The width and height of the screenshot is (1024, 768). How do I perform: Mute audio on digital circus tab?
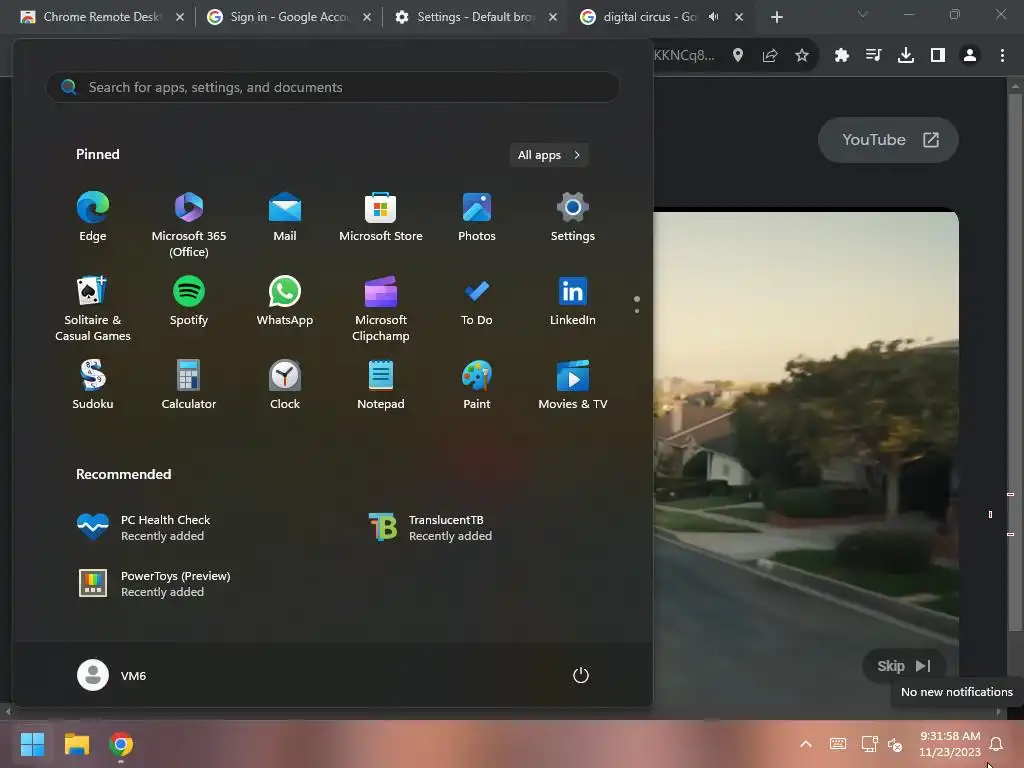click(714, 17)
